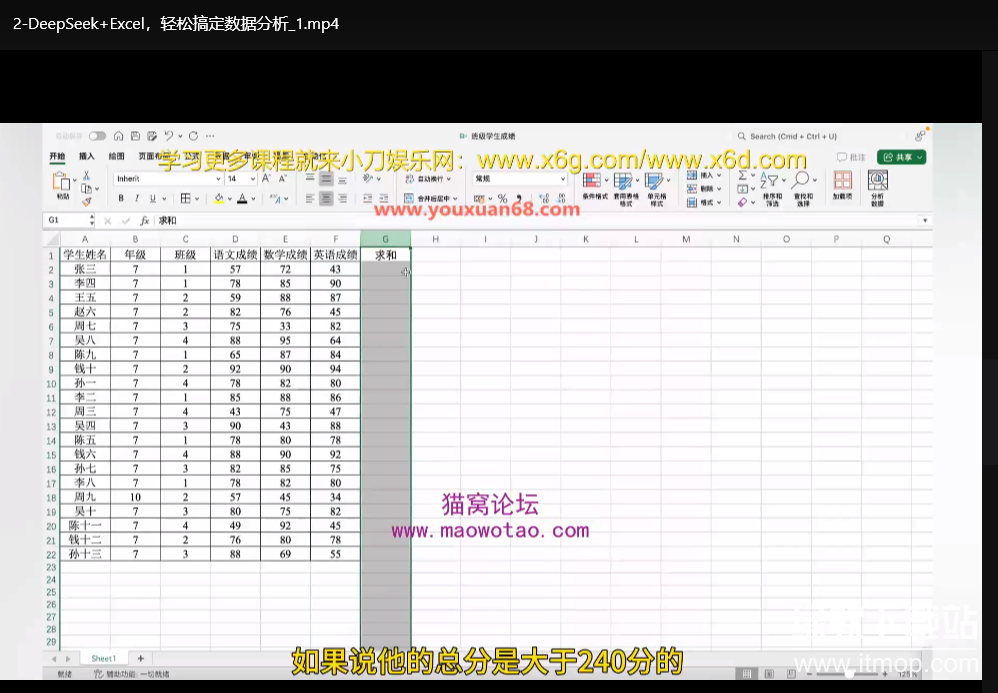The image size is (998, 693).
Task: Click the fill color bucket icon
Action: click(x=217, y=199)
